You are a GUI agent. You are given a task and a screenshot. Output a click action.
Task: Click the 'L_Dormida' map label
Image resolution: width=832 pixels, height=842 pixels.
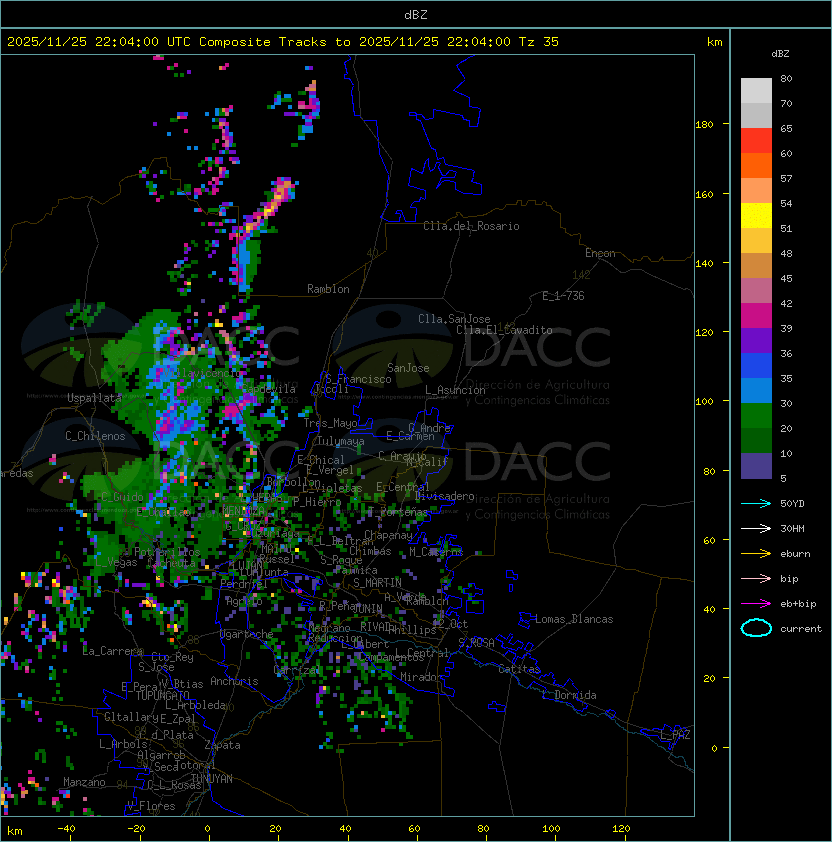coord(569,695)
